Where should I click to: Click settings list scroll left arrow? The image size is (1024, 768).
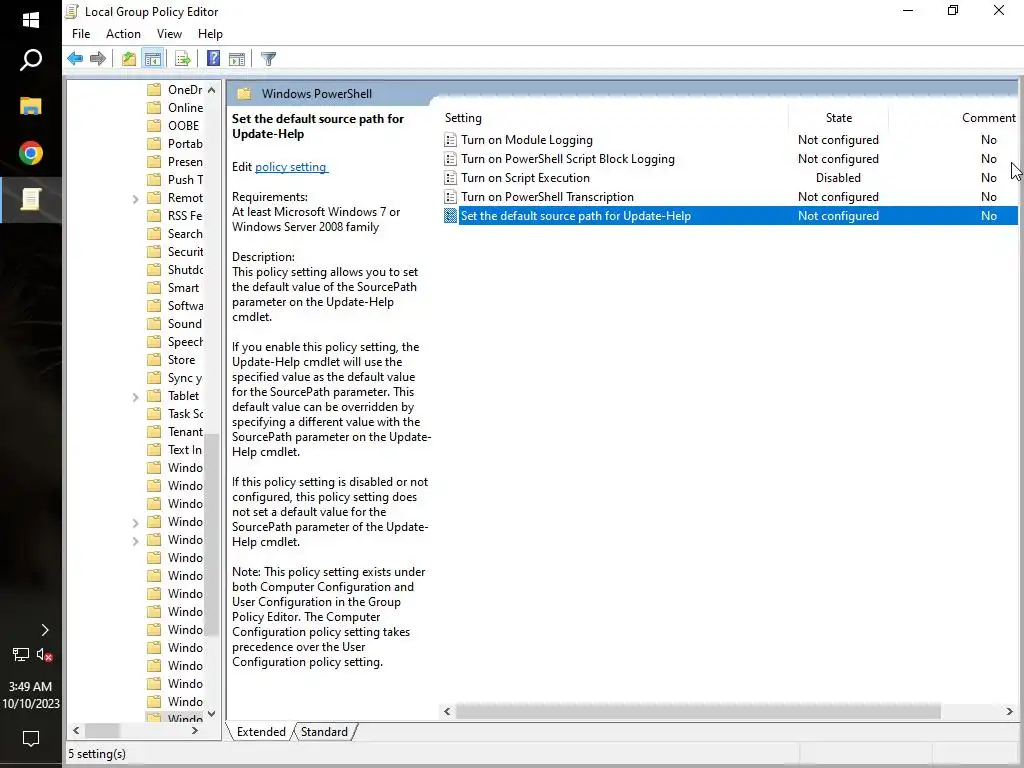click(x=447, y=711)
